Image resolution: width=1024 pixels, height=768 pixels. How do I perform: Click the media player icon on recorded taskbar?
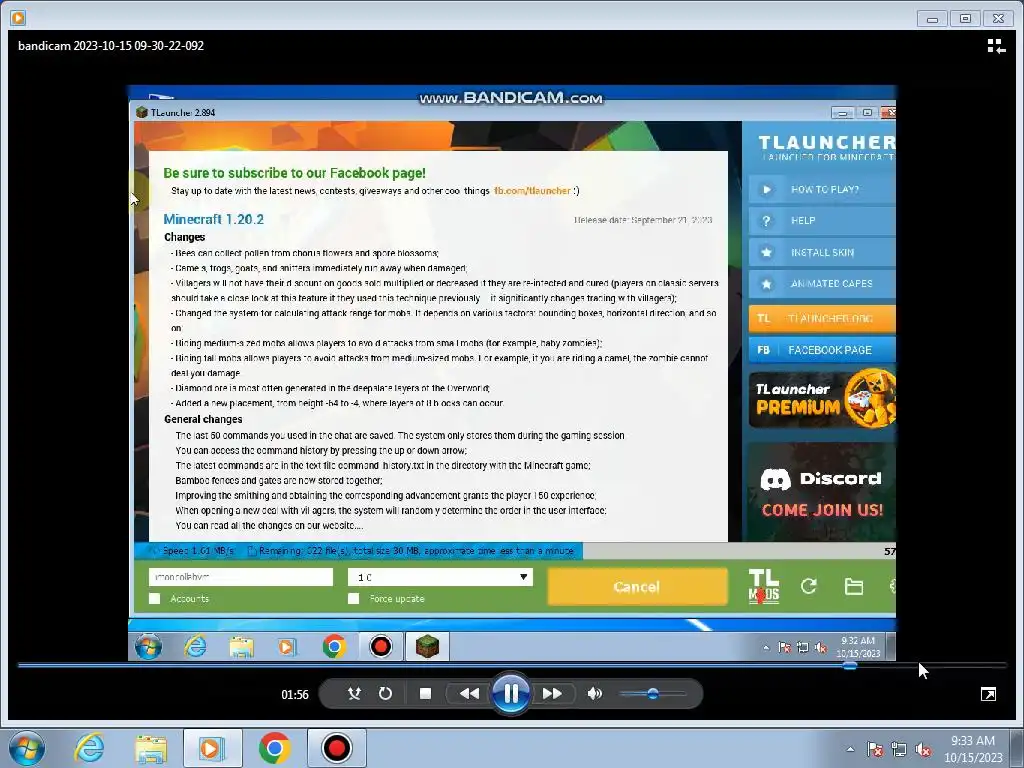tap(287, 647)
